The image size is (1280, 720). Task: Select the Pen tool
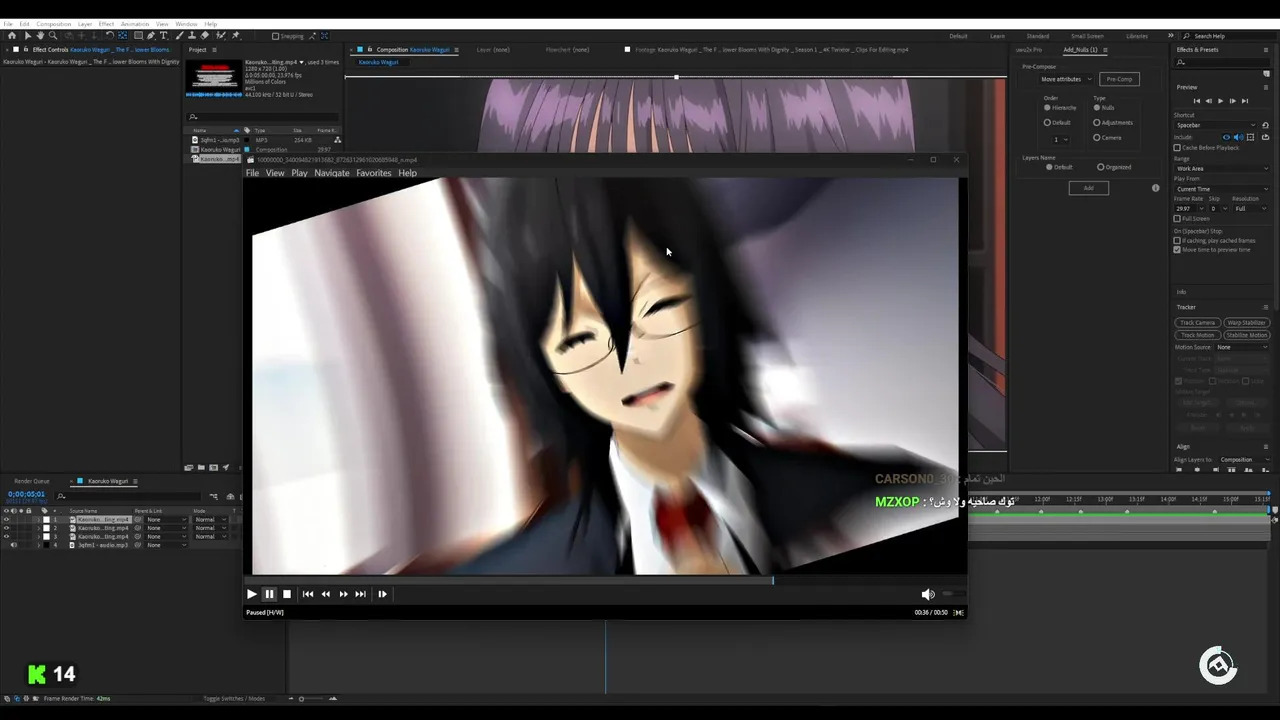point(151,35)
